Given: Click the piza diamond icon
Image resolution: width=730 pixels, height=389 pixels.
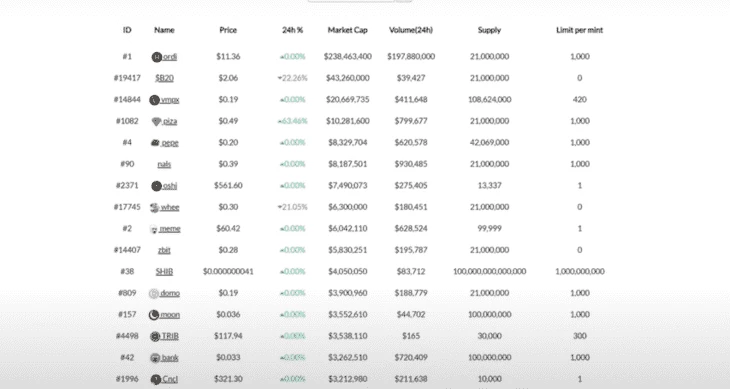Looking at the screenshot, I should 156,121.
